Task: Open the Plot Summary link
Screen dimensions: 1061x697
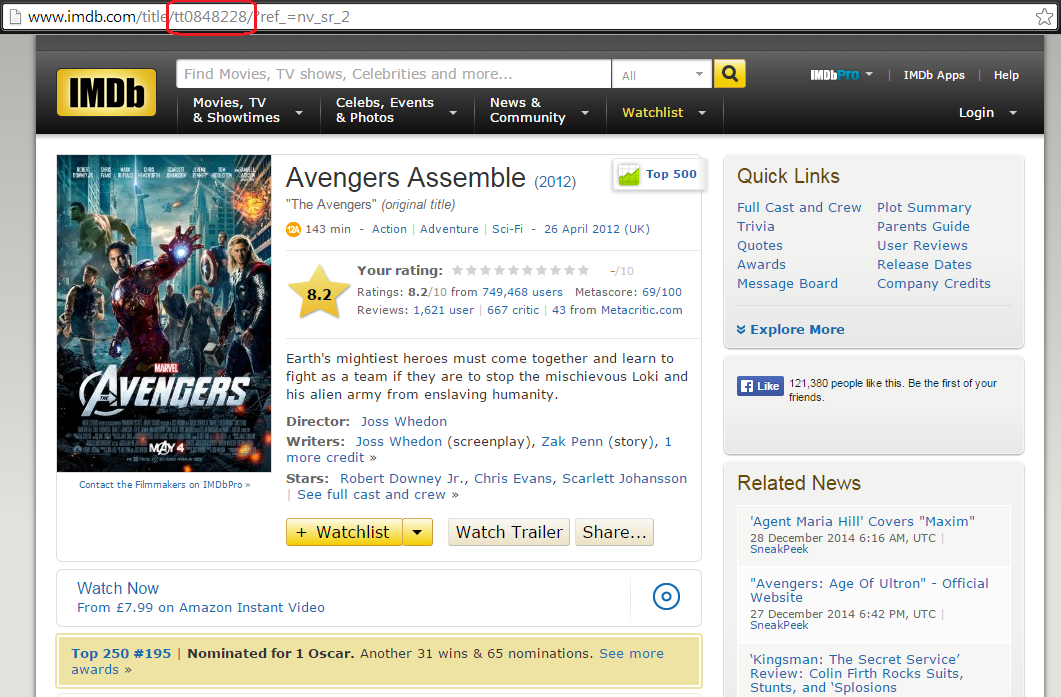Action: click(x=924, y=208)
